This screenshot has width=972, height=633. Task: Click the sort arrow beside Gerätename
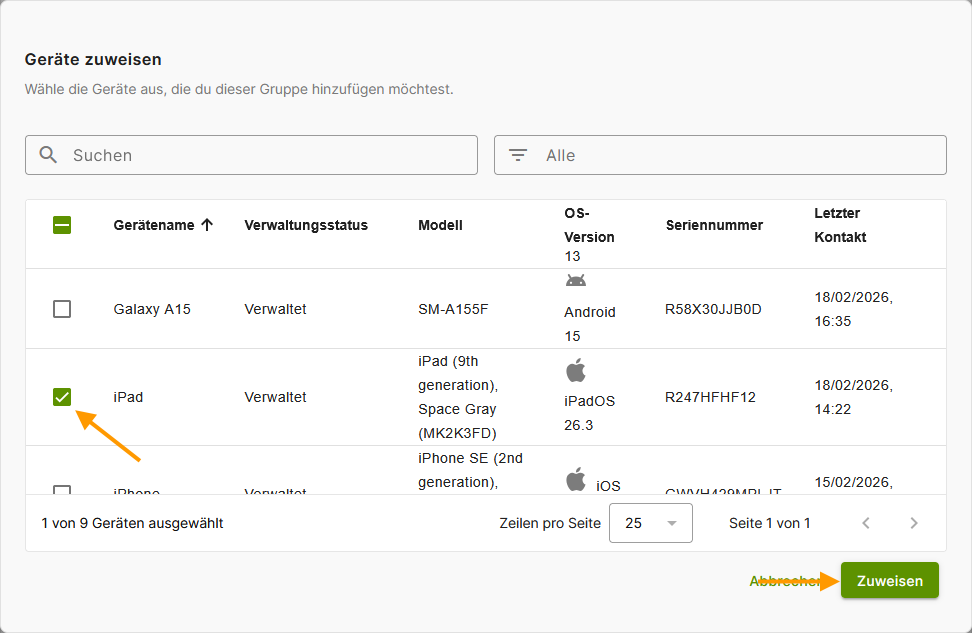(x=207, y=225)
